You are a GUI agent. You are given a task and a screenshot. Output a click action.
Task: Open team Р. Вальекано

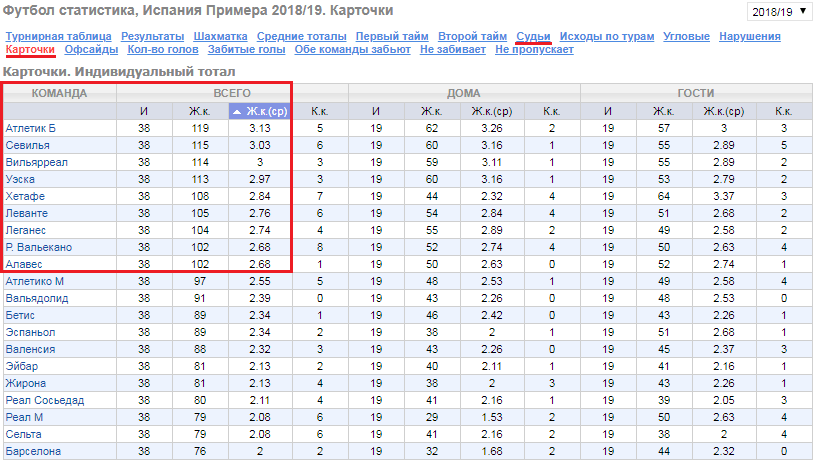pos(39,248)
